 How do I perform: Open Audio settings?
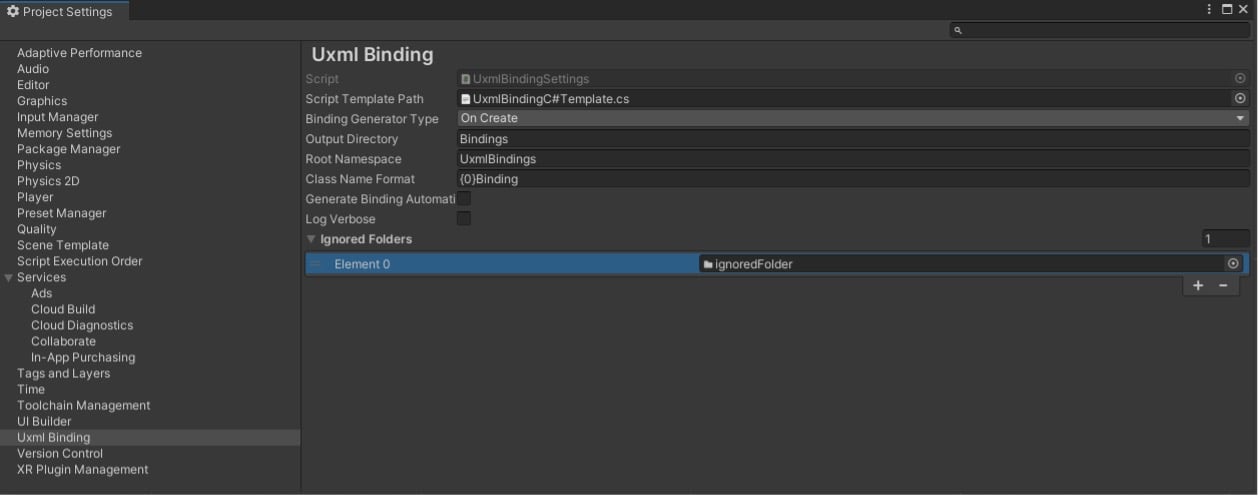click(x=33, y=69)
